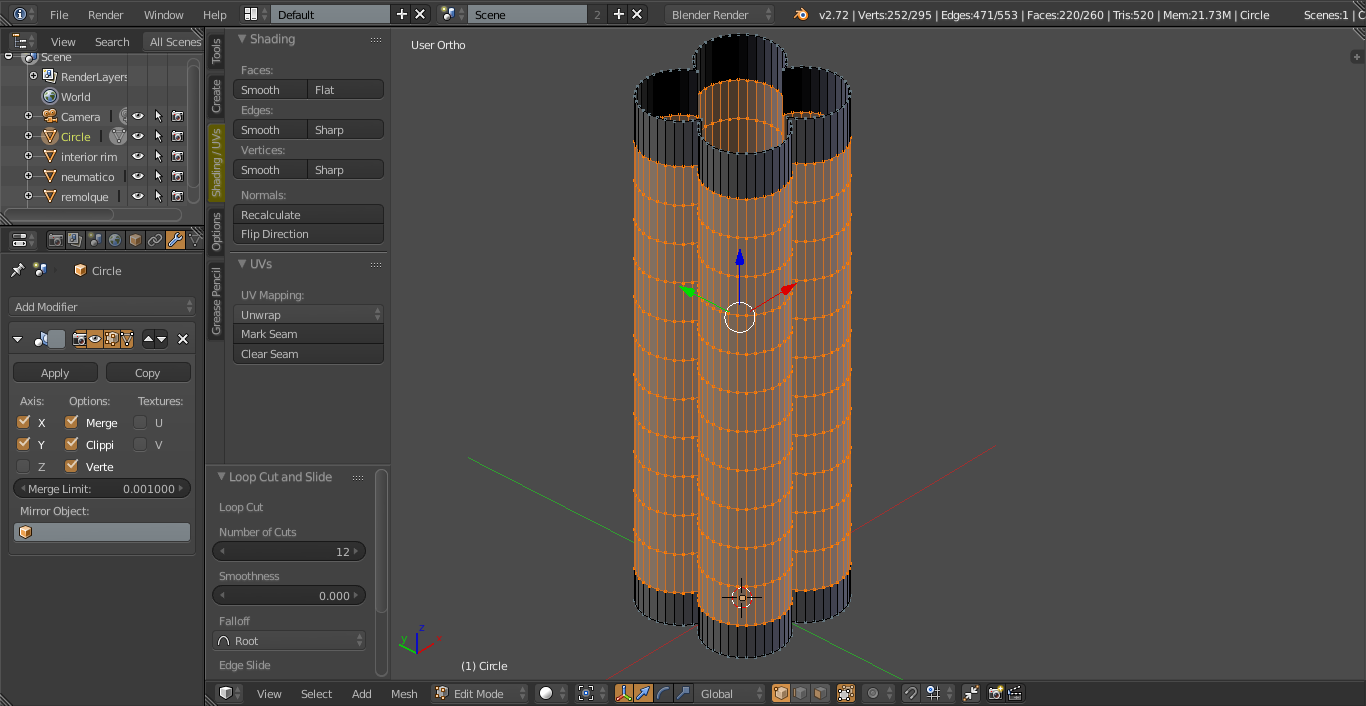Click the Recalculate normals button
This screenshot has width=1366, height=706.
[308, 214]
